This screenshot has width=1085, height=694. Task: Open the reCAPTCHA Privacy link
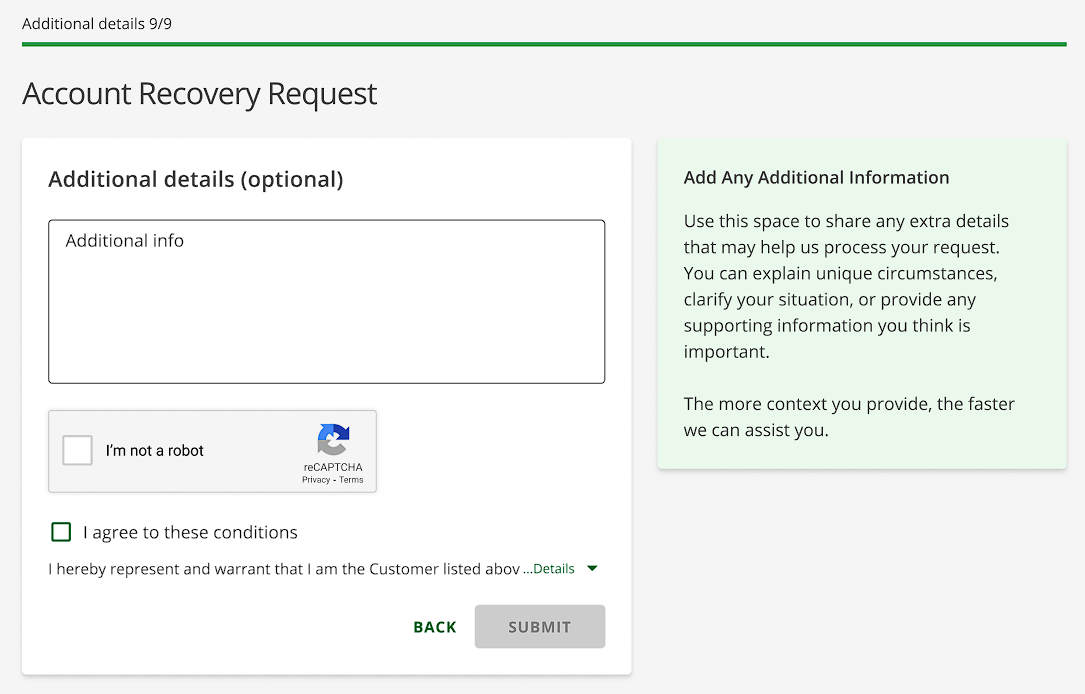pyautogui.click(x=316, y=479)
